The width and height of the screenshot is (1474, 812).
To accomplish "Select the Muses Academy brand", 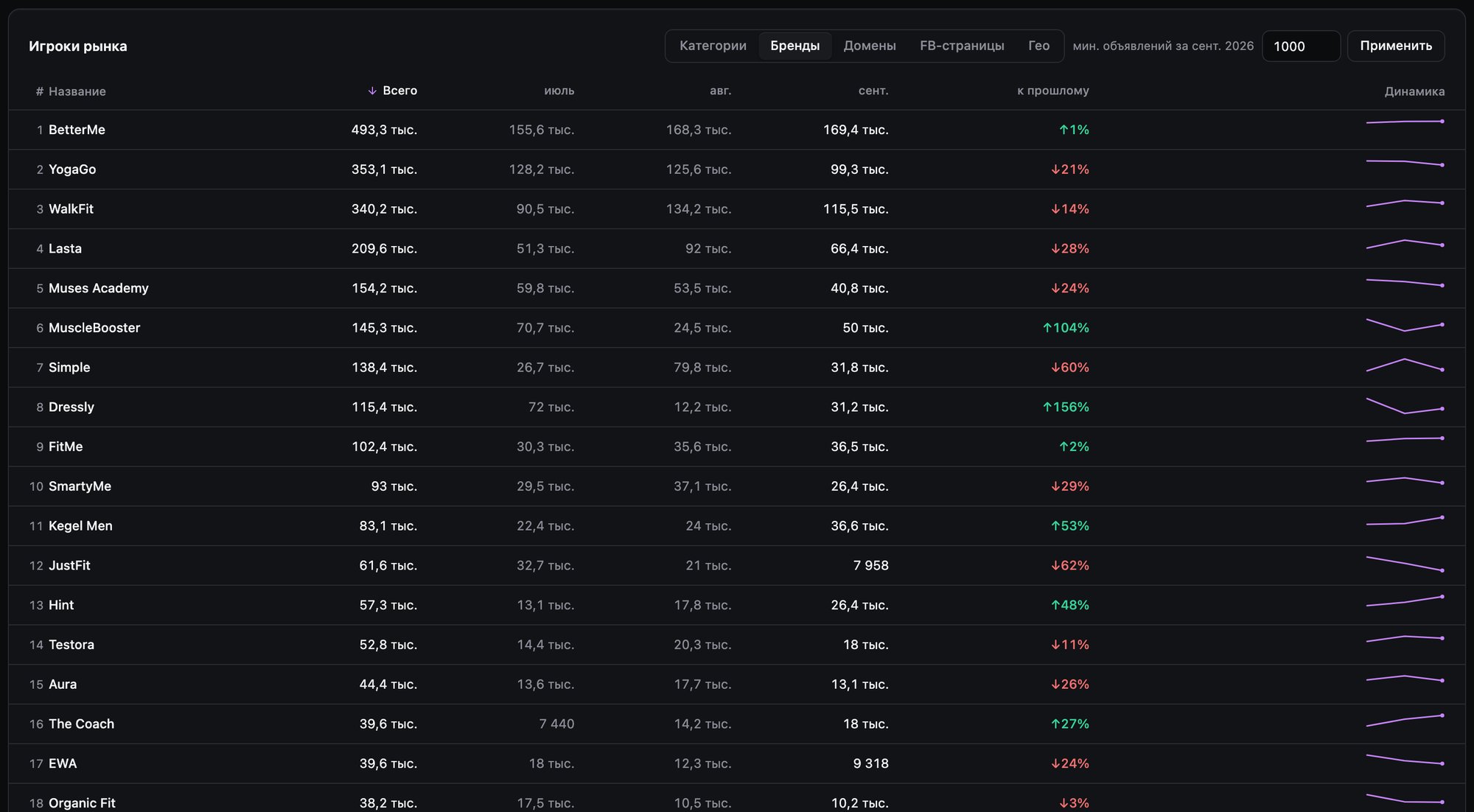I will tap(99, 288).
